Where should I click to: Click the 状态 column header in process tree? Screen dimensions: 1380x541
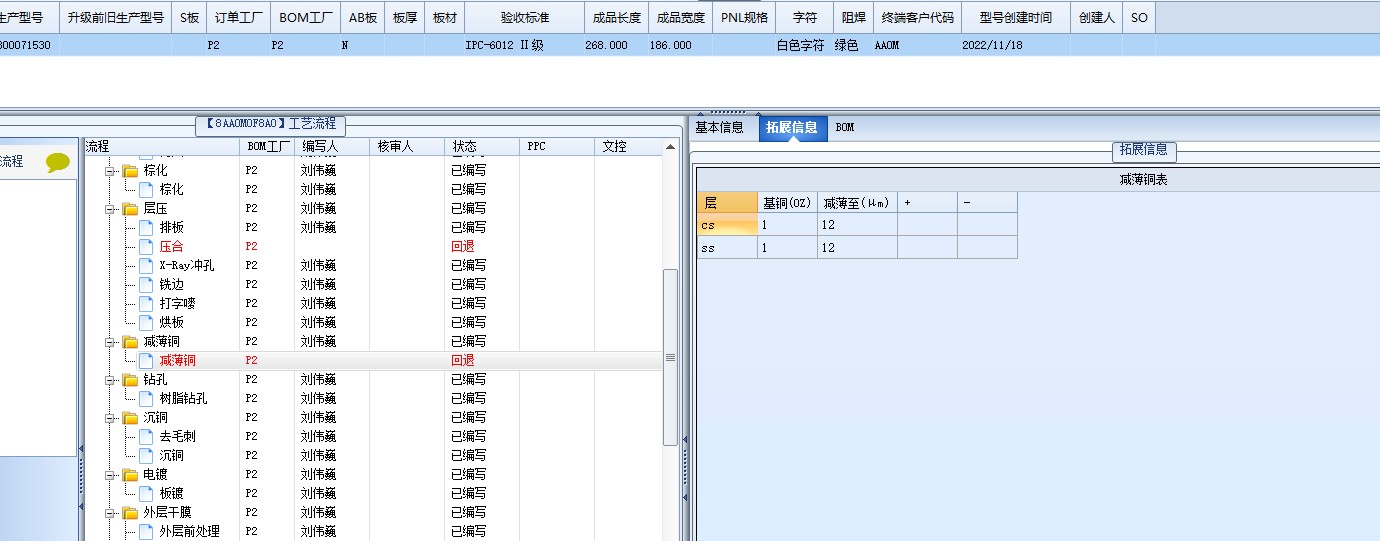[482, 147]
